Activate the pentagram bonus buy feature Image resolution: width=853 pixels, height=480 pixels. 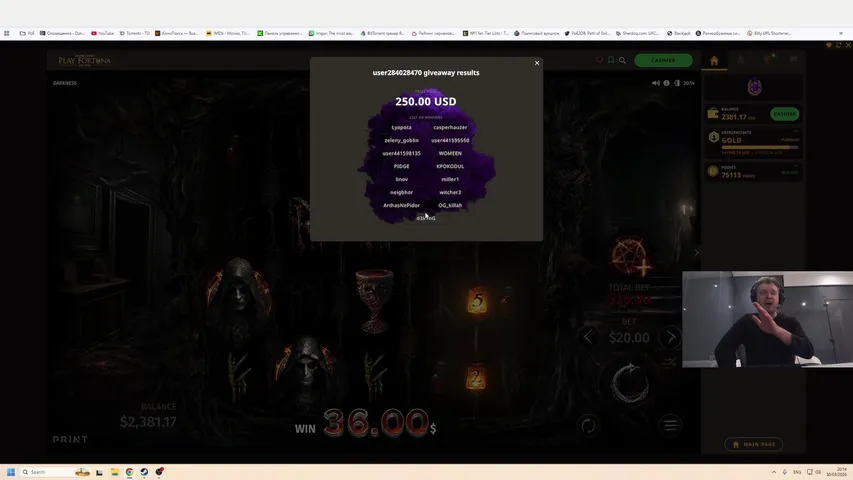coord(630,257)
